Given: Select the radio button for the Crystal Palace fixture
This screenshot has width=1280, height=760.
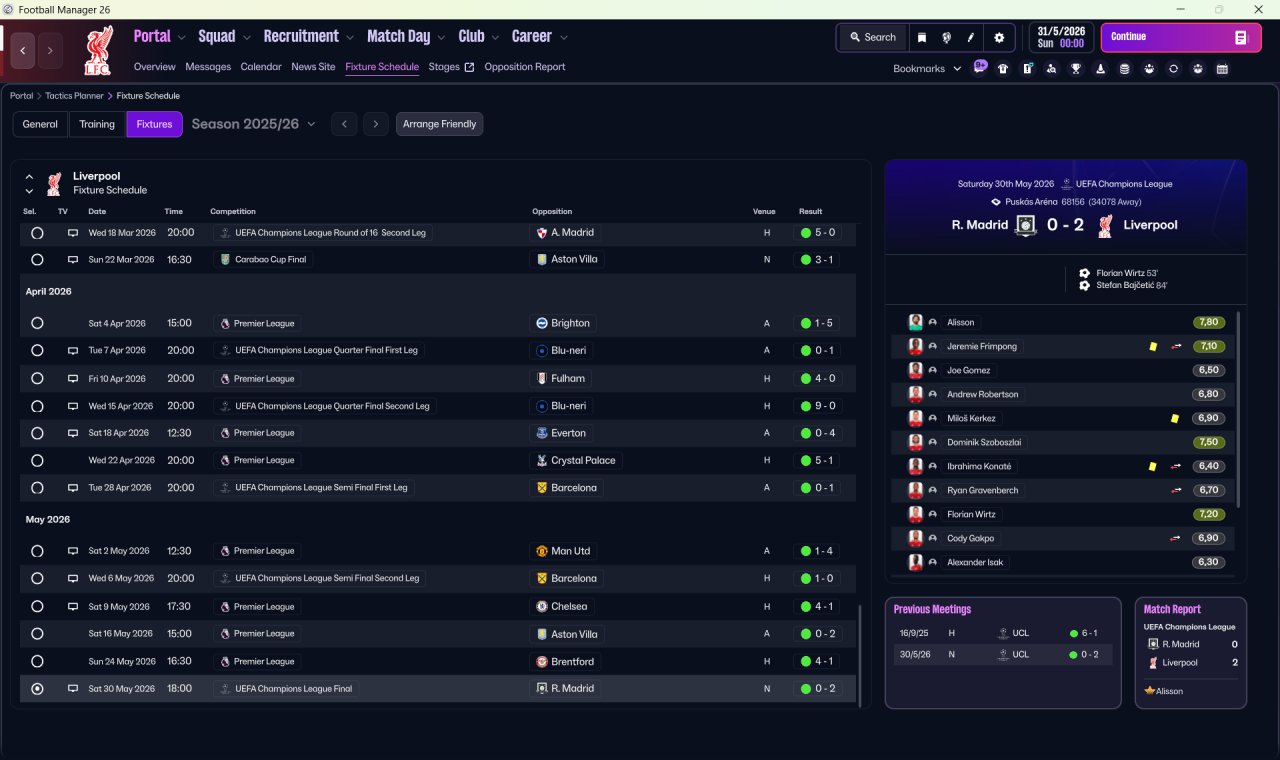Looking at the screenshot, I should pyautogui.click(x=37, y=461).
